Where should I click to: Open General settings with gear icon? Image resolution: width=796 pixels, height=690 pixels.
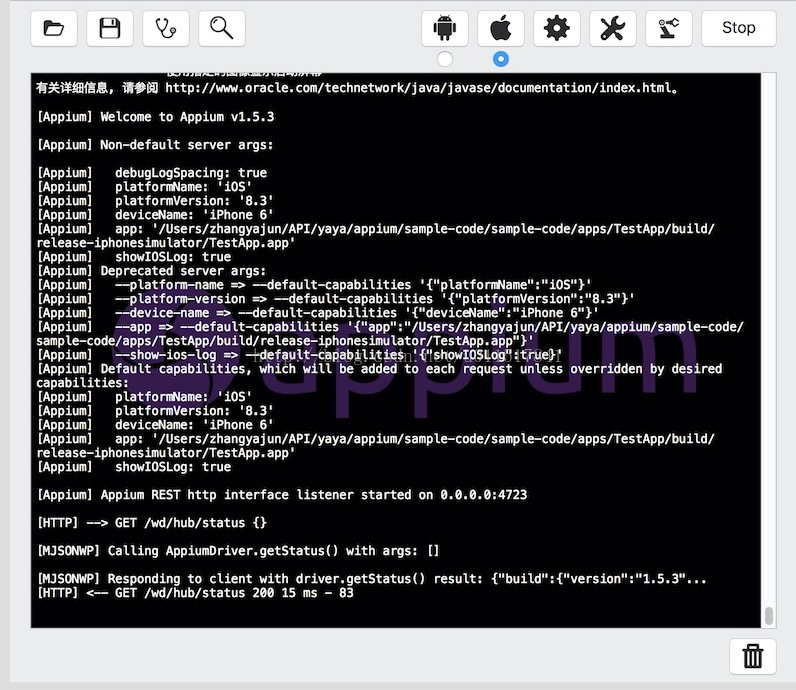coord(557,28)
